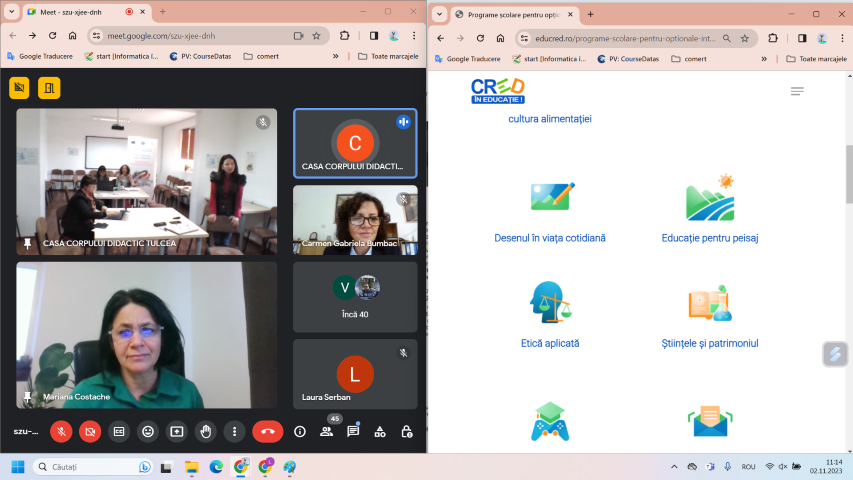Select the Programe școlare pentru opționale tab
The height and width of the screenshot is (480, 853).
point(510,14)
